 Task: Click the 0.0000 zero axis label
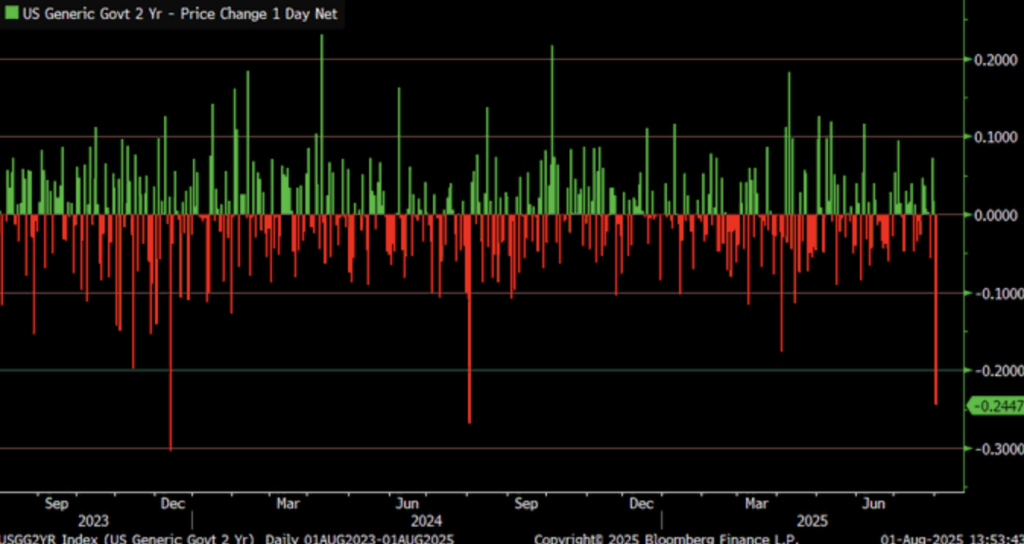(996, 214)
